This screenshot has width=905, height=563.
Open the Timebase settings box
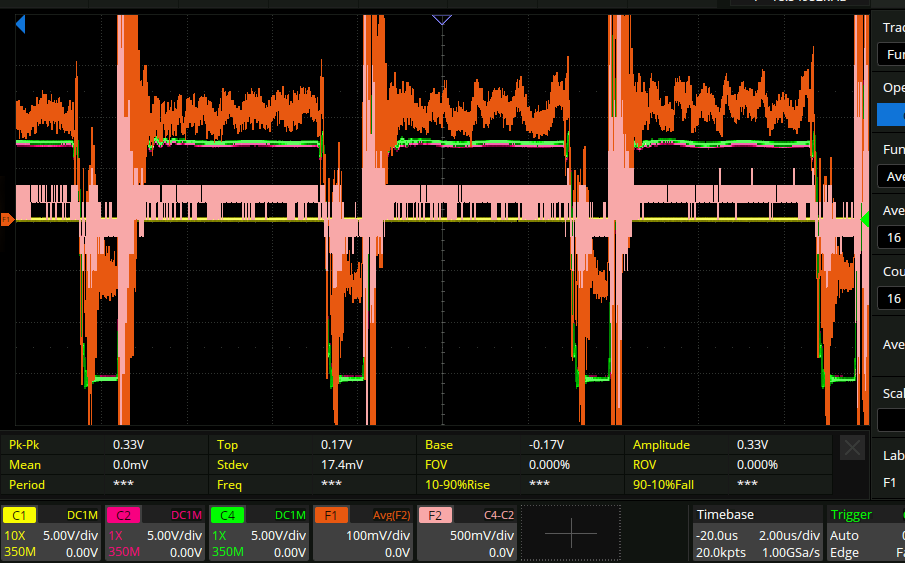coord(756,533)
